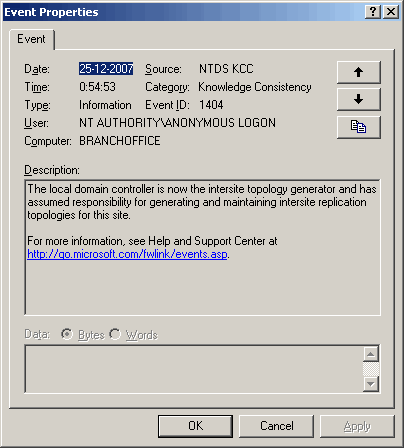Click the empty Data field box
The image size is (404, 448).
[x=193, y=369]
